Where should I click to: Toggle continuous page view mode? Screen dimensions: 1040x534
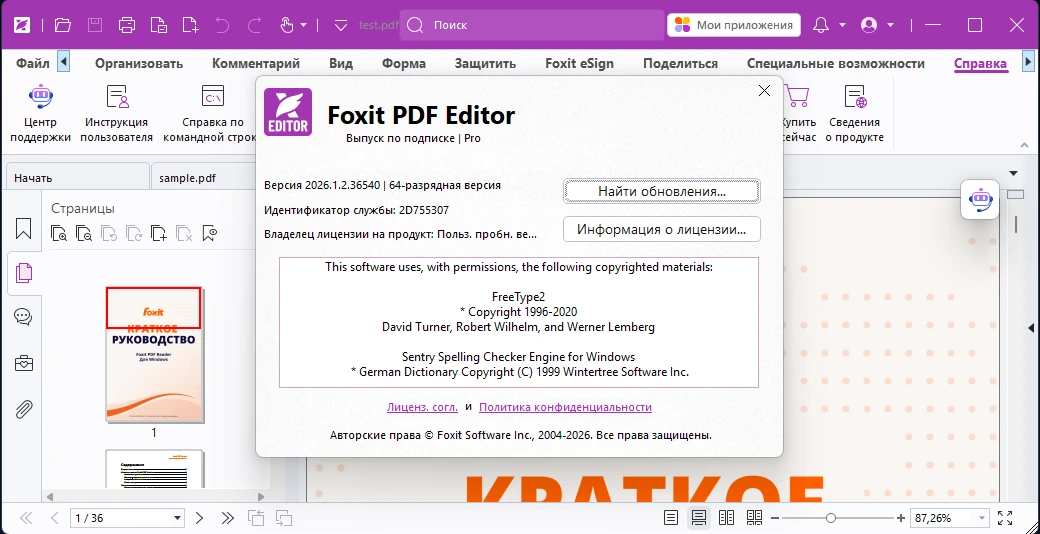(x=698, y=517)
